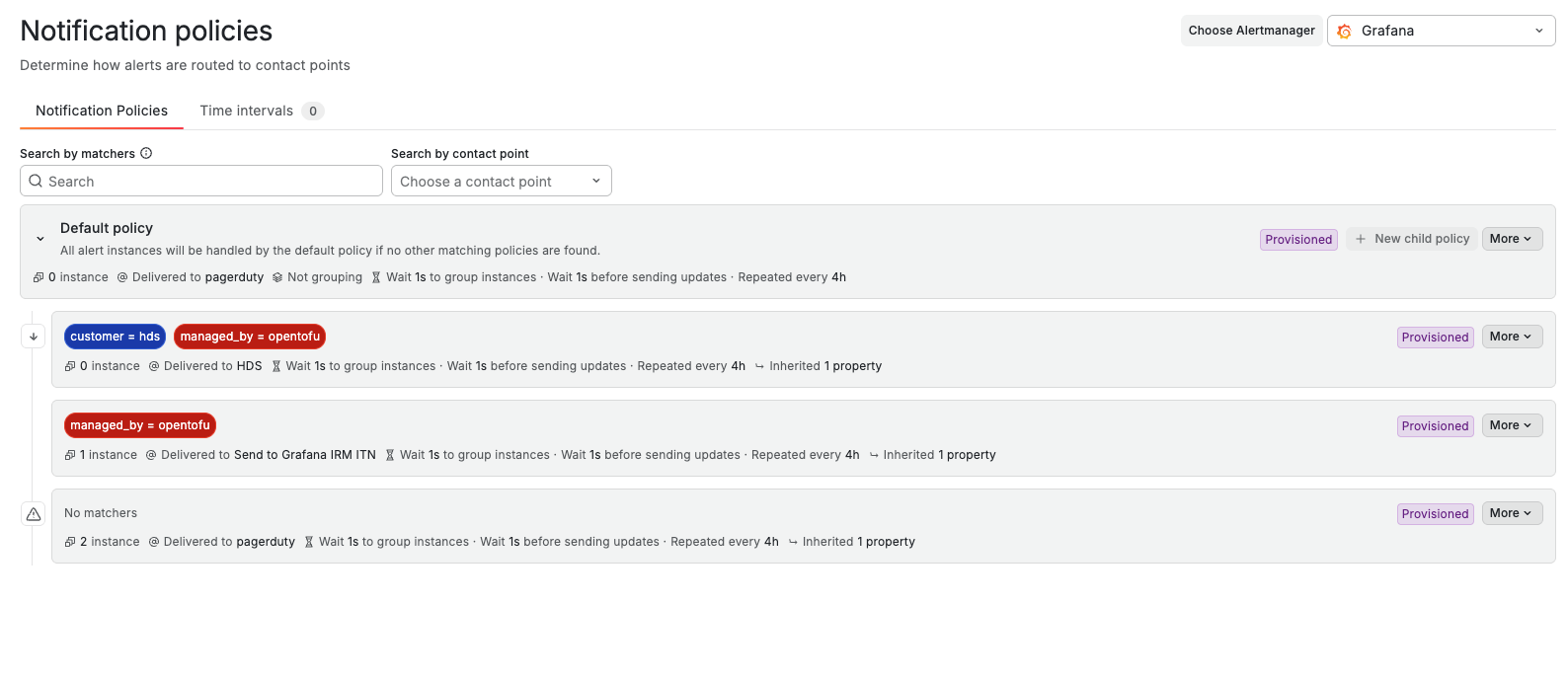Click the Choose Alertmanager label
The image size is (1568, 679).
point(1251,31)
